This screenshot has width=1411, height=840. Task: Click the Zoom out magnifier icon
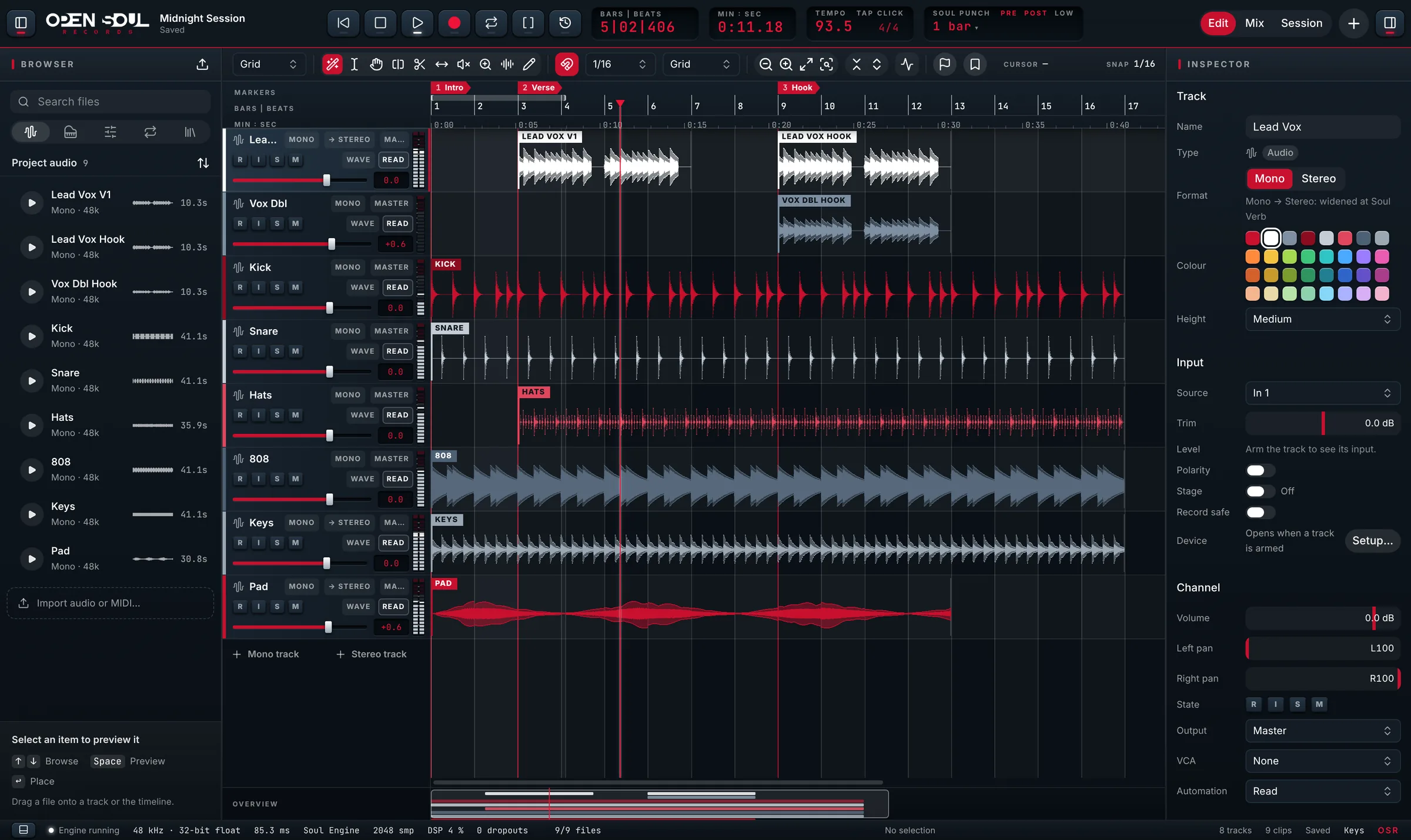[x=765, y=64]
